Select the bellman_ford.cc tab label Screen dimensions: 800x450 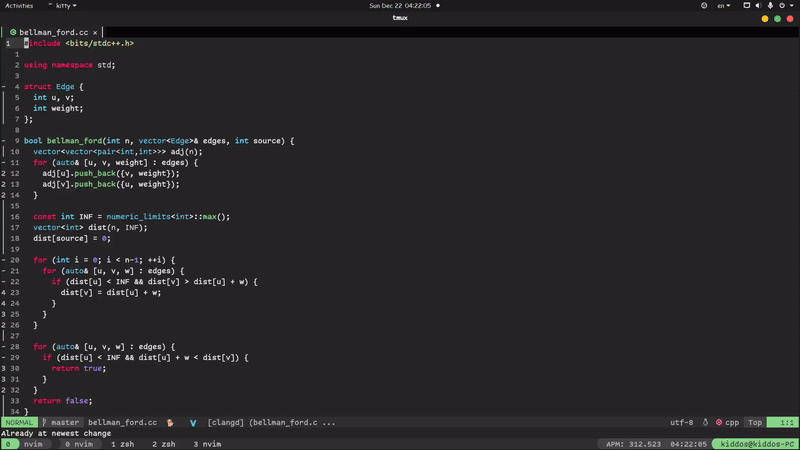tap(54, 32)
